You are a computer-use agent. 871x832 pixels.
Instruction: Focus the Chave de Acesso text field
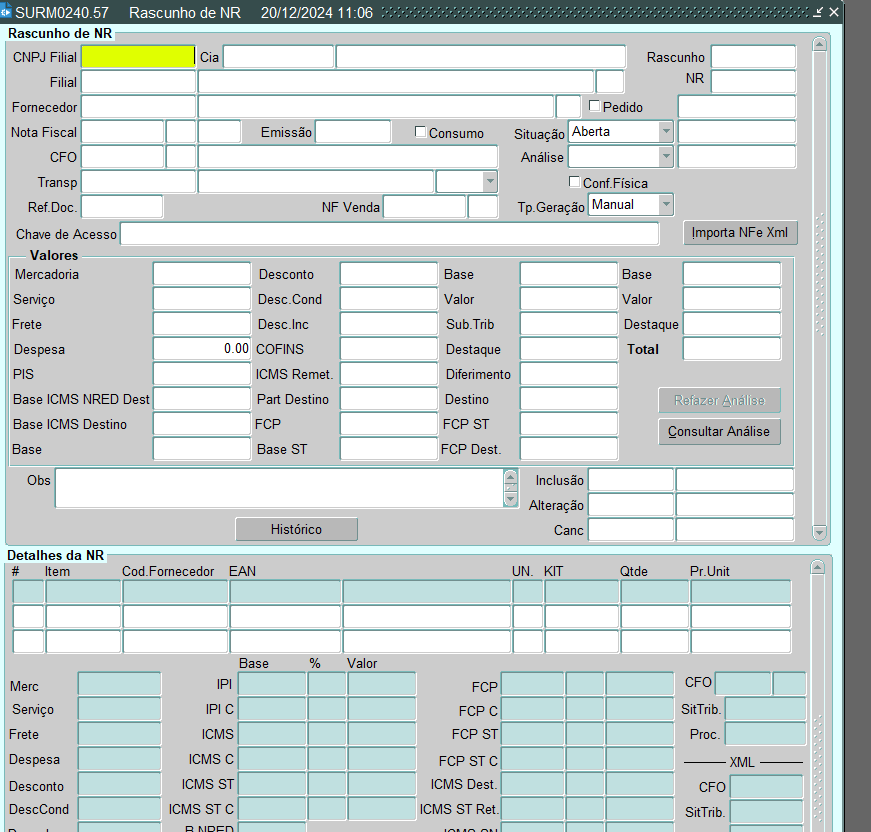389,234
